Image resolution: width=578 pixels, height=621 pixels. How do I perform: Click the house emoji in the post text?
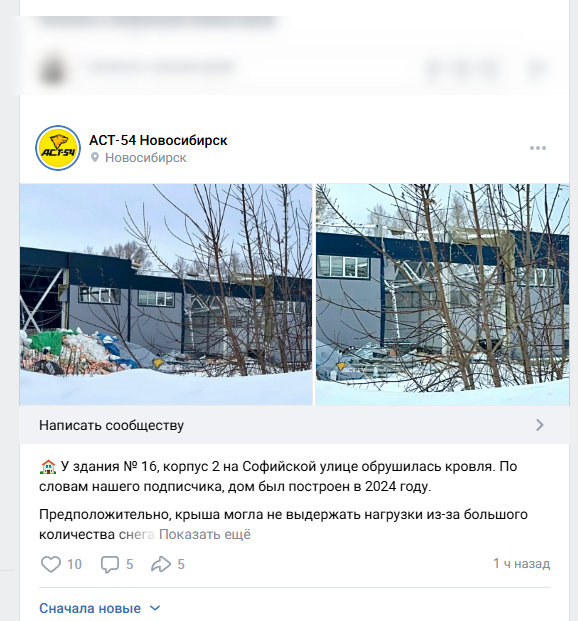[48, 467]
